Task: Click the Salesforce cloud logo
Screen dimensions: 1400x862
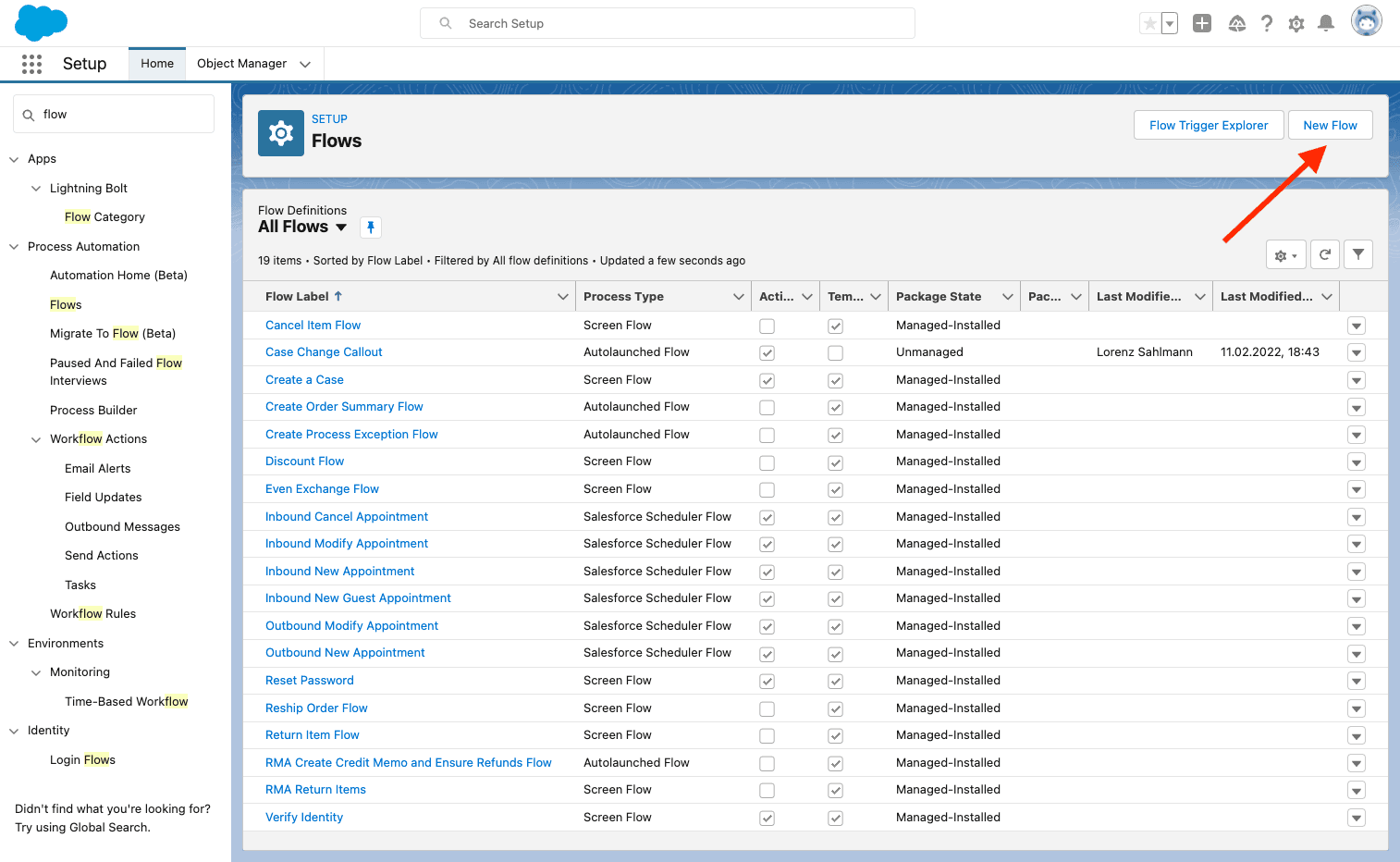Action: 41,22
